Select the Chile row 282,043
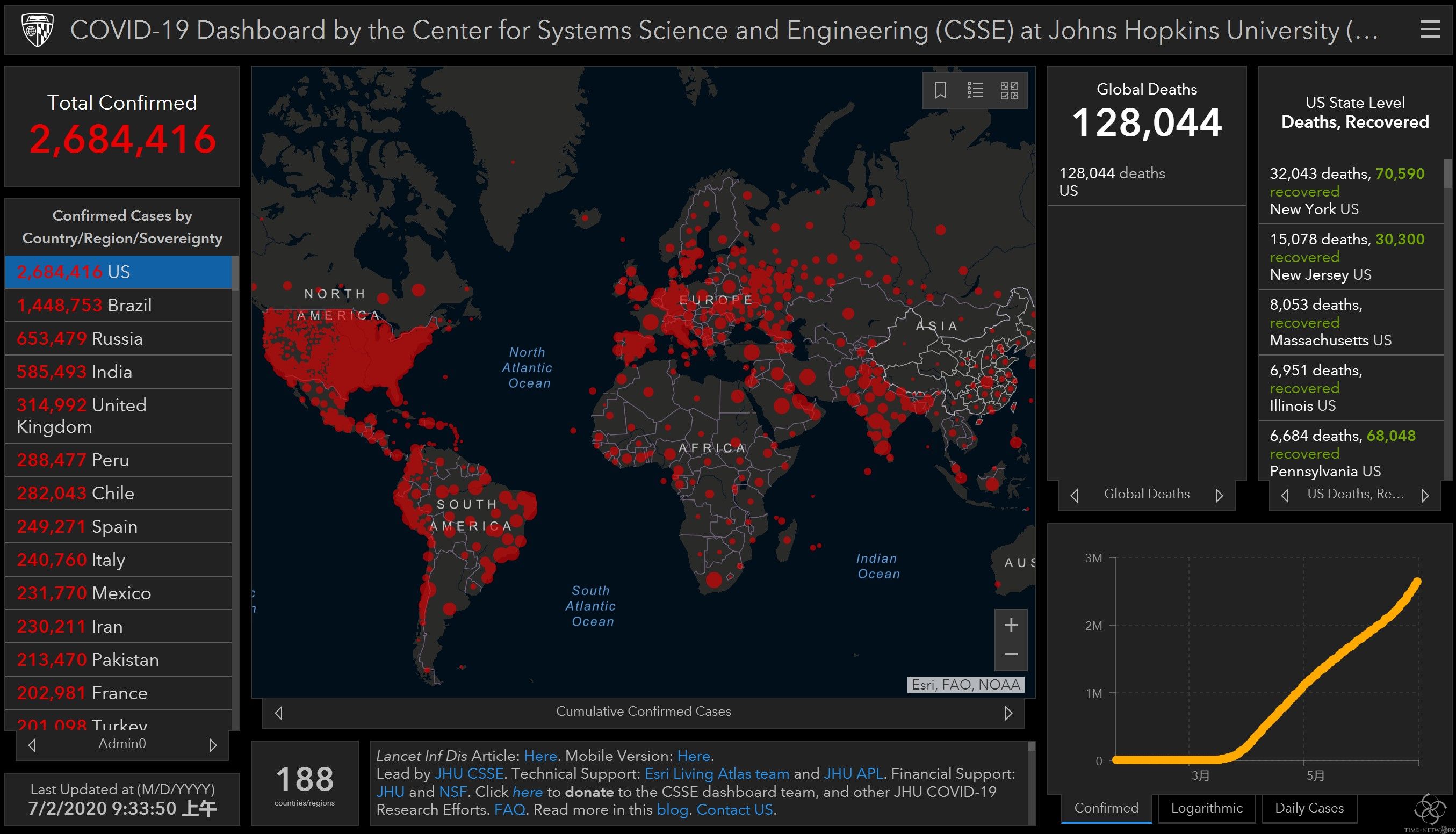Image resolution: width=1456 pixels, height=834 pixels. click(118, 493)
